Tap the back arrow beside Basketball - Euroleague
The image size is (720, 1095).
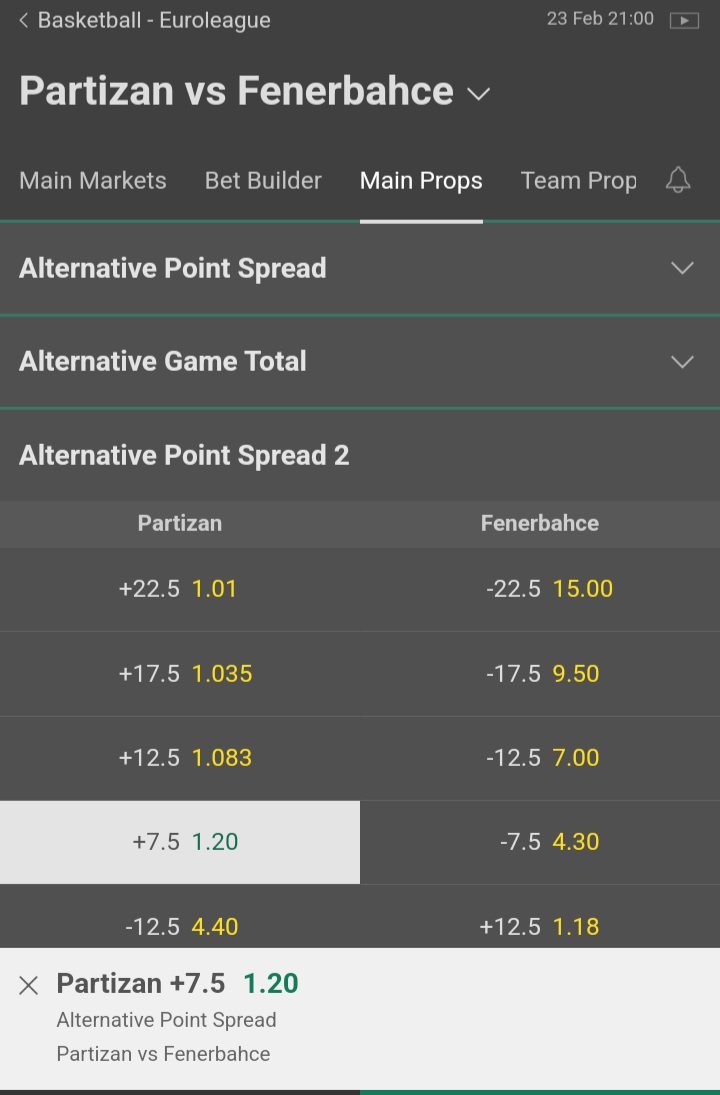[x=23, y=20]
